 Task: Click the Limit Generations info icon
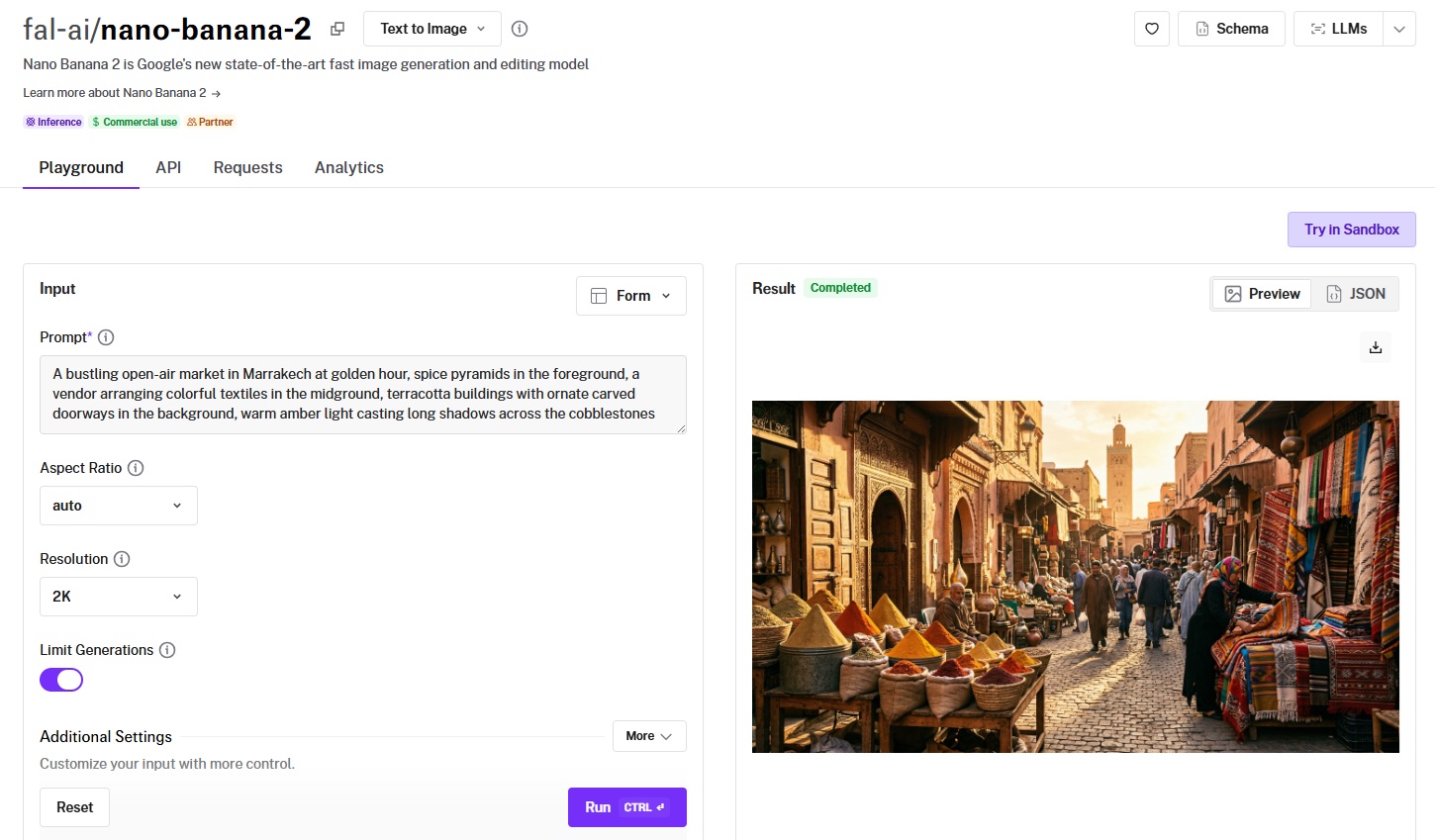167,650
